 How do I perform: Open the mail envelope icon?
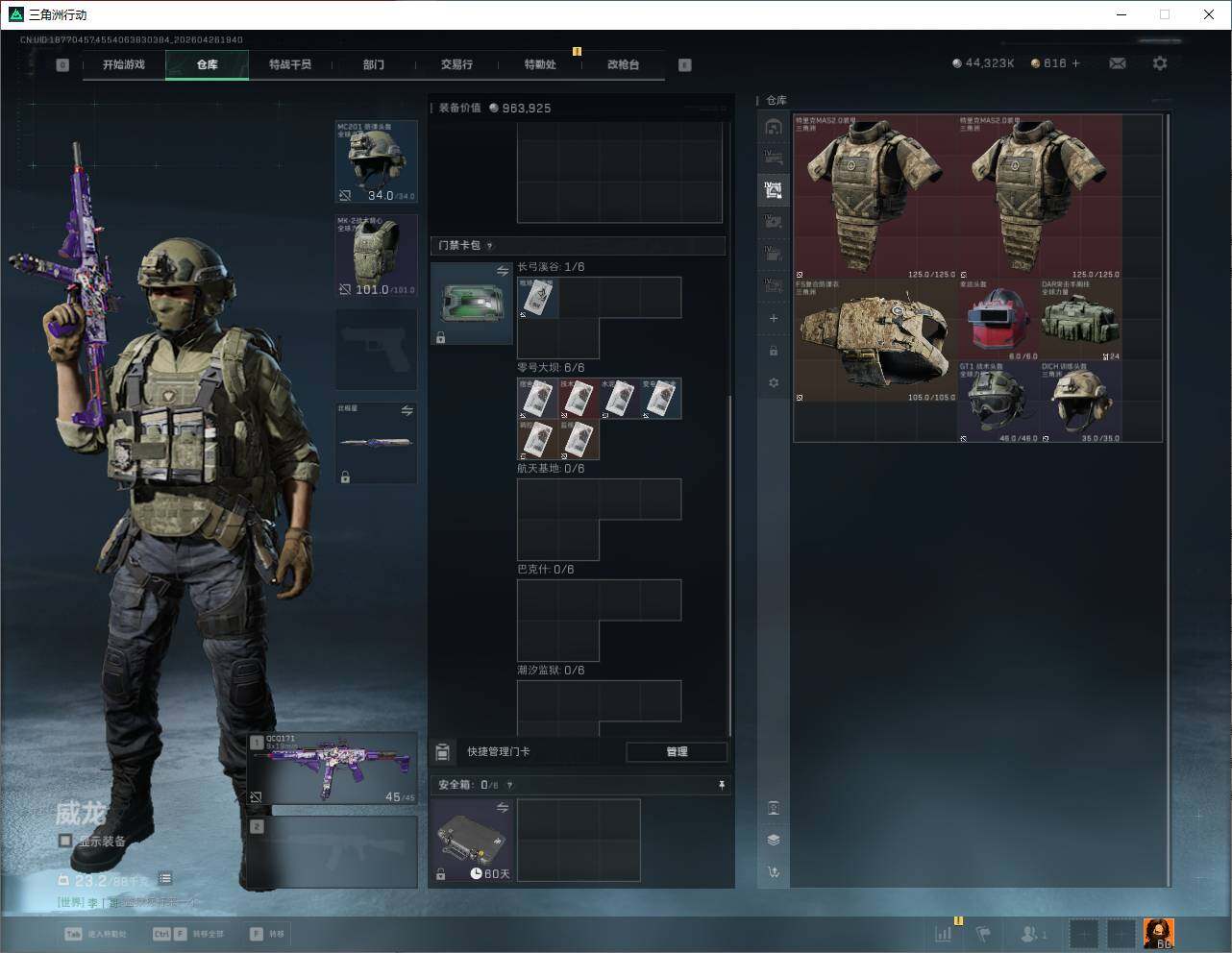pos(1117,63)
